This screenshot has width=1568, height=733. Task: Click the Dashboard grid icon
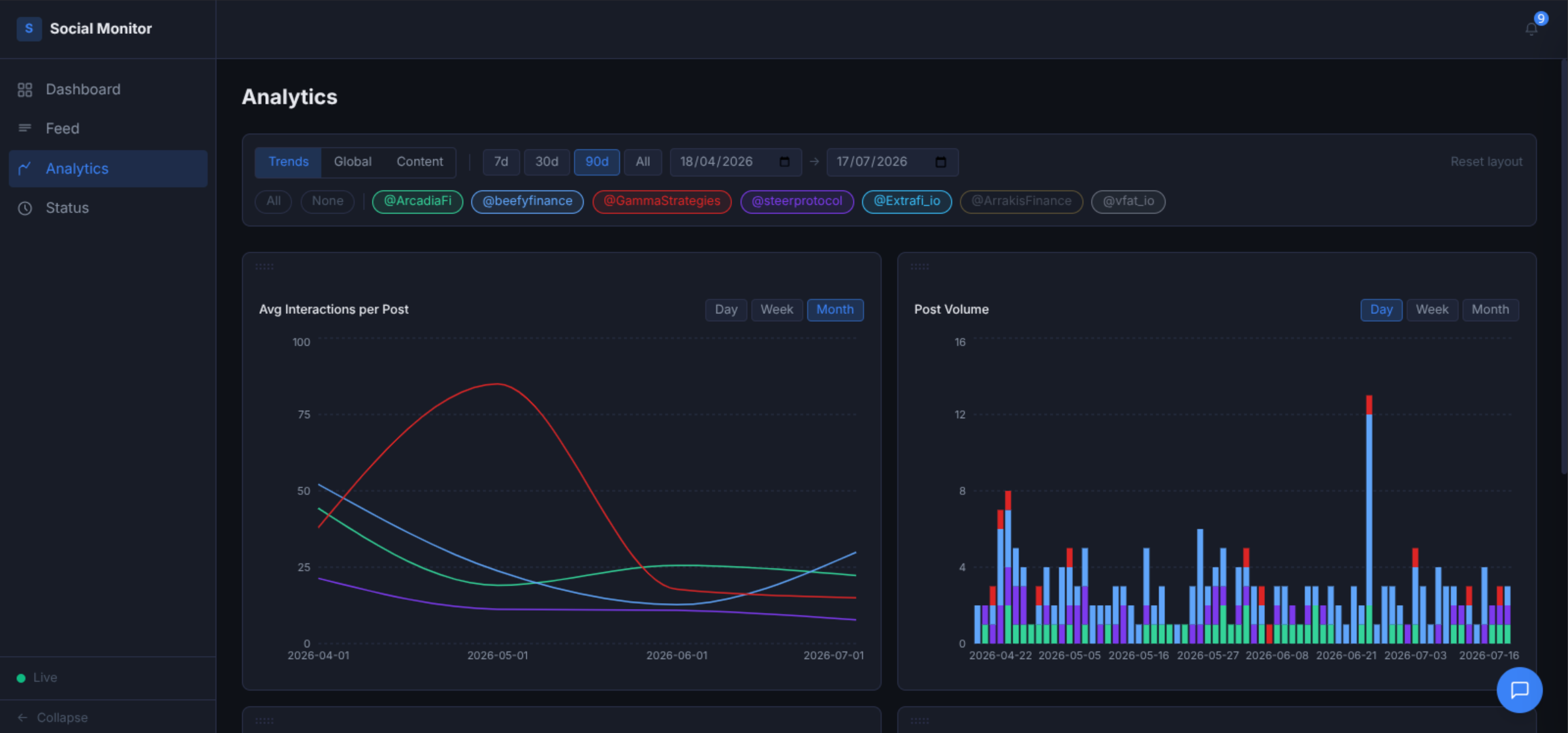[25, 89]
